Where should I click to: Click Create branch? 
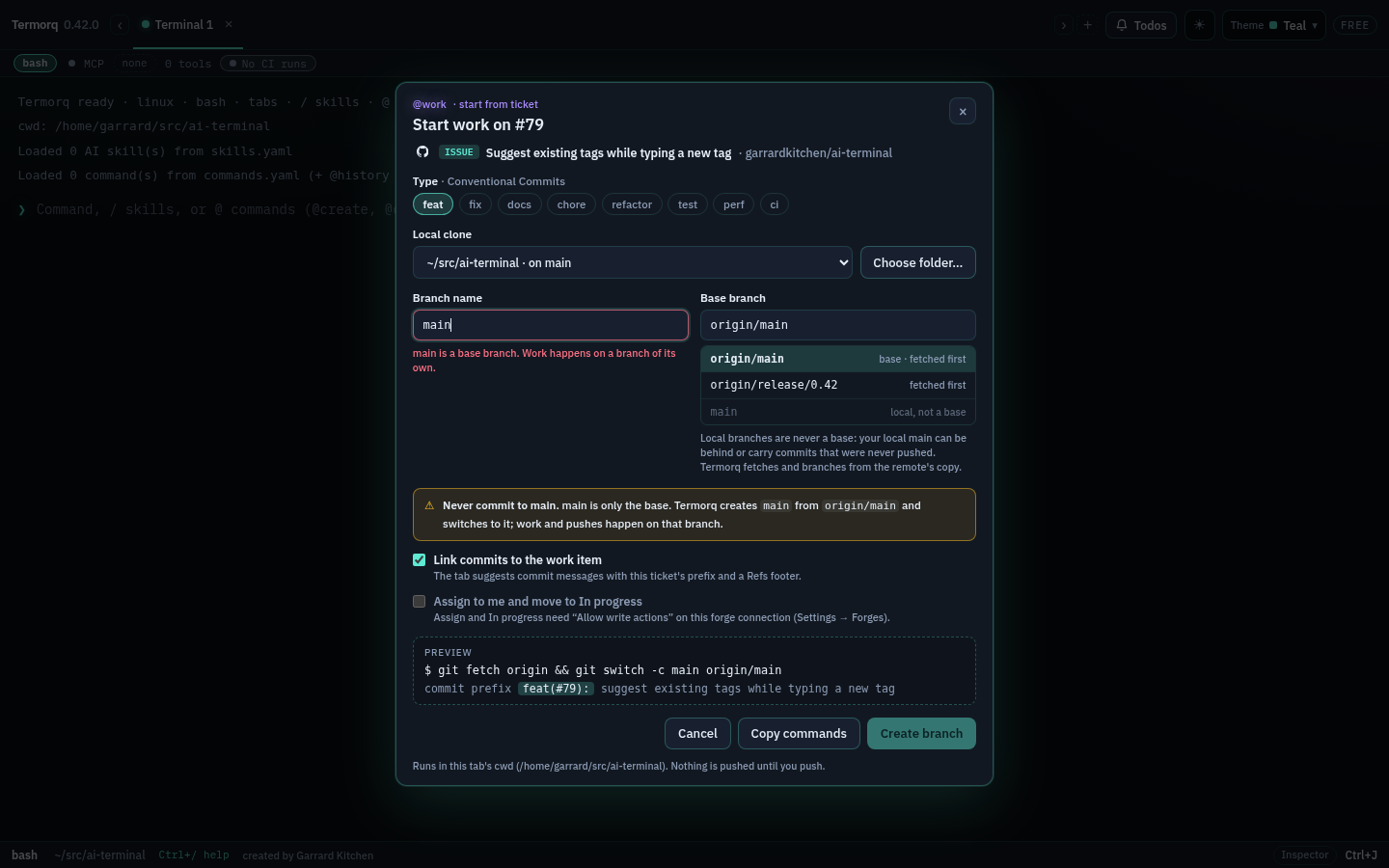pos(921,734)
